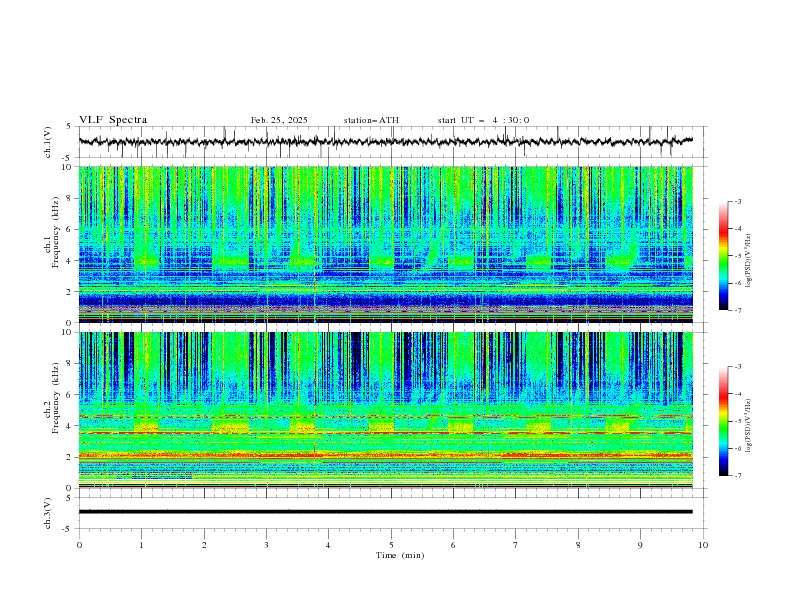Click the "Time (min)" axis title
This screenshot has width=792, height=612.
click(x=400, y=555)
